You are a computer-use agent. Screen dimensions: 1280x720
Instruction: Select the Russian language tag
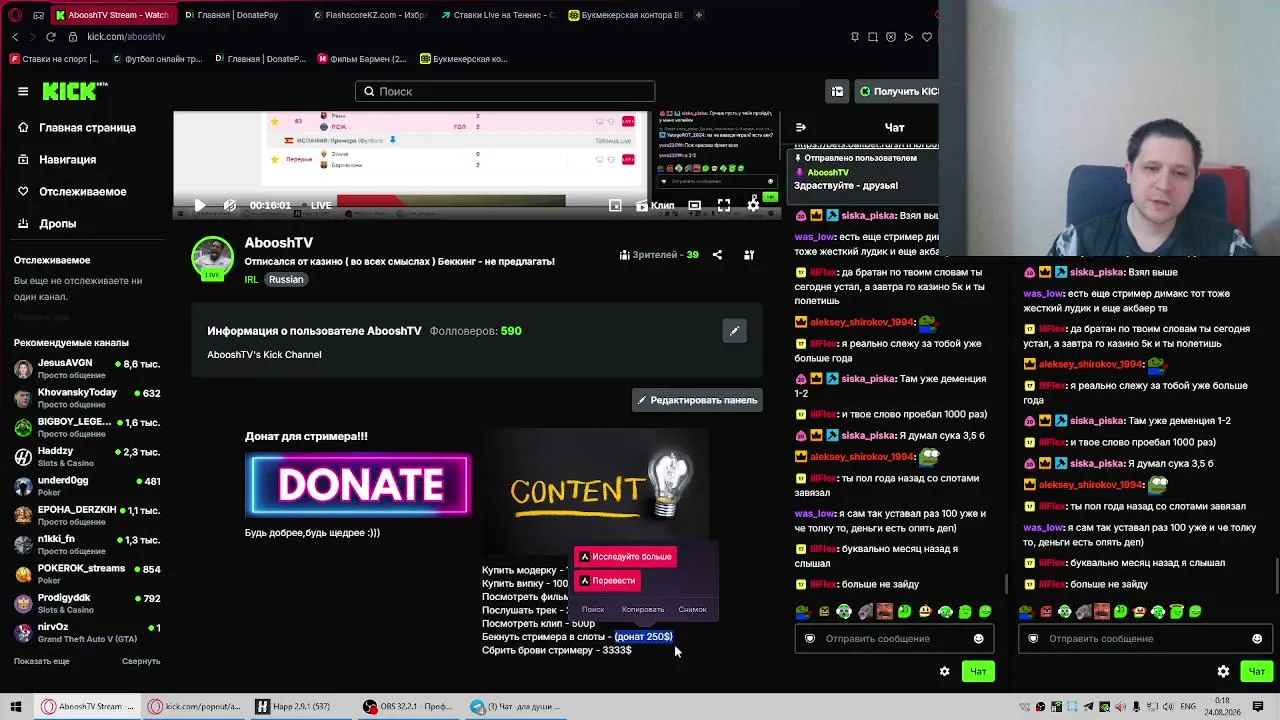[x=286, y=280]
